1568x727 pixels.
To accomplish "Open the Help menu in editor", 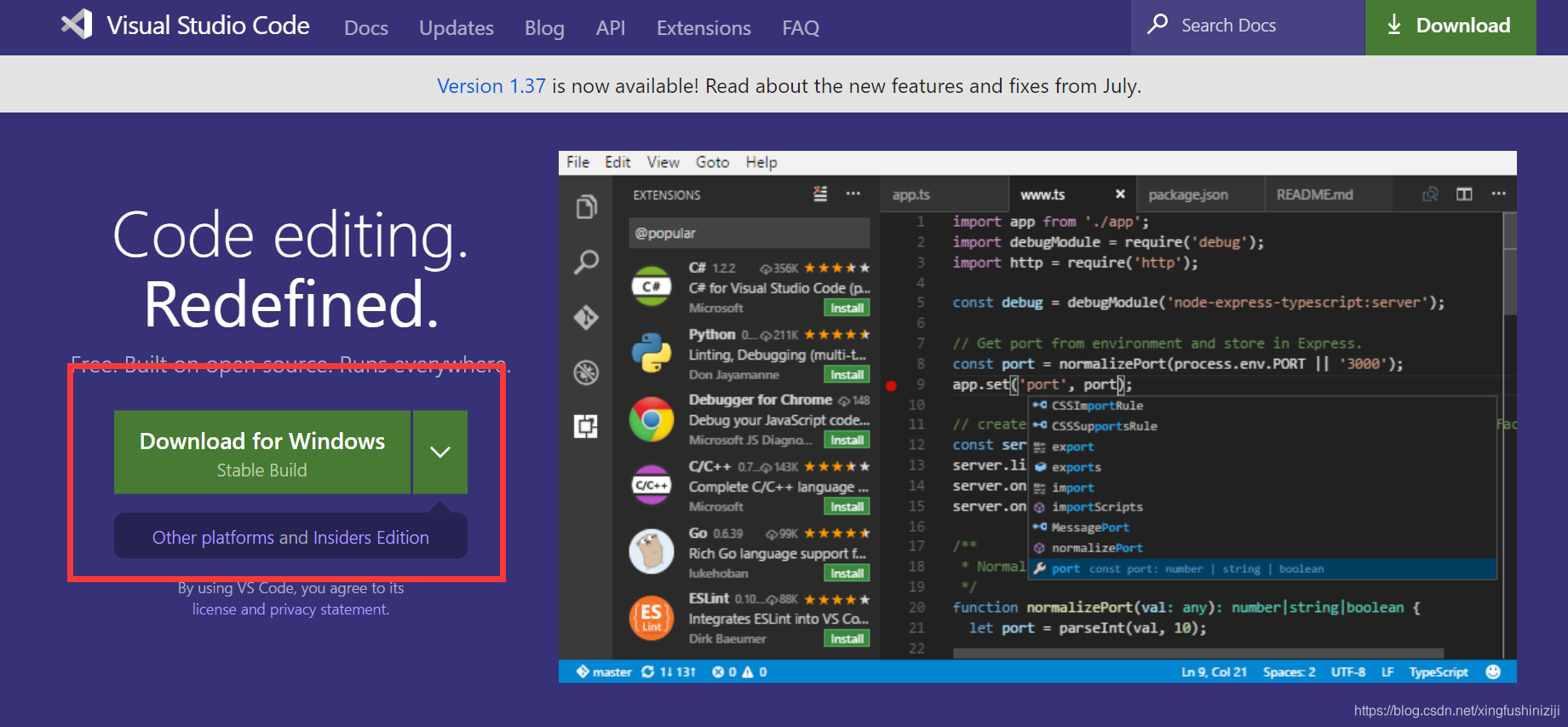I will coord(761,162).
